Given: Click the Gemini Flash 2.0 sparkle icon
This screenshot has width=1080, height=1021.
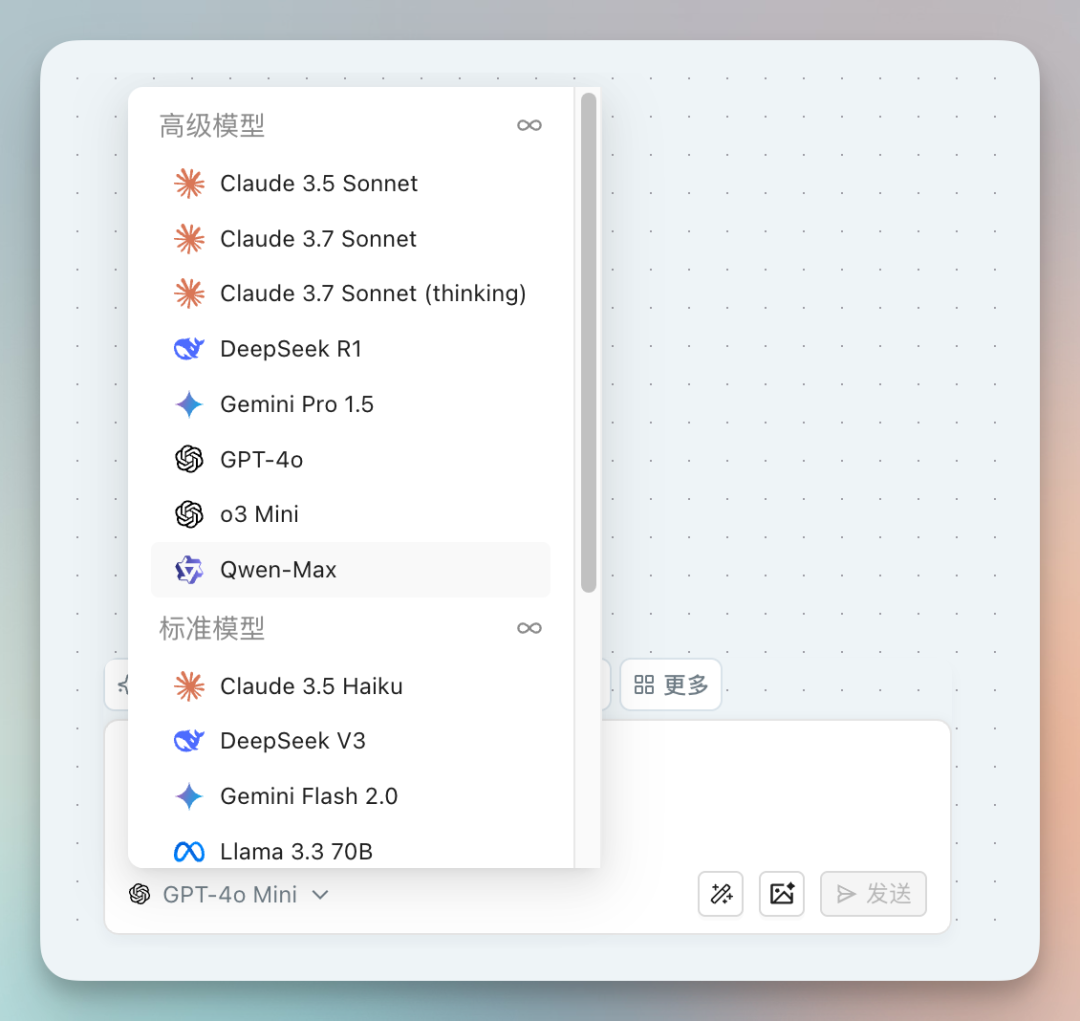Looking at the screenshot, I should (189, 796).
